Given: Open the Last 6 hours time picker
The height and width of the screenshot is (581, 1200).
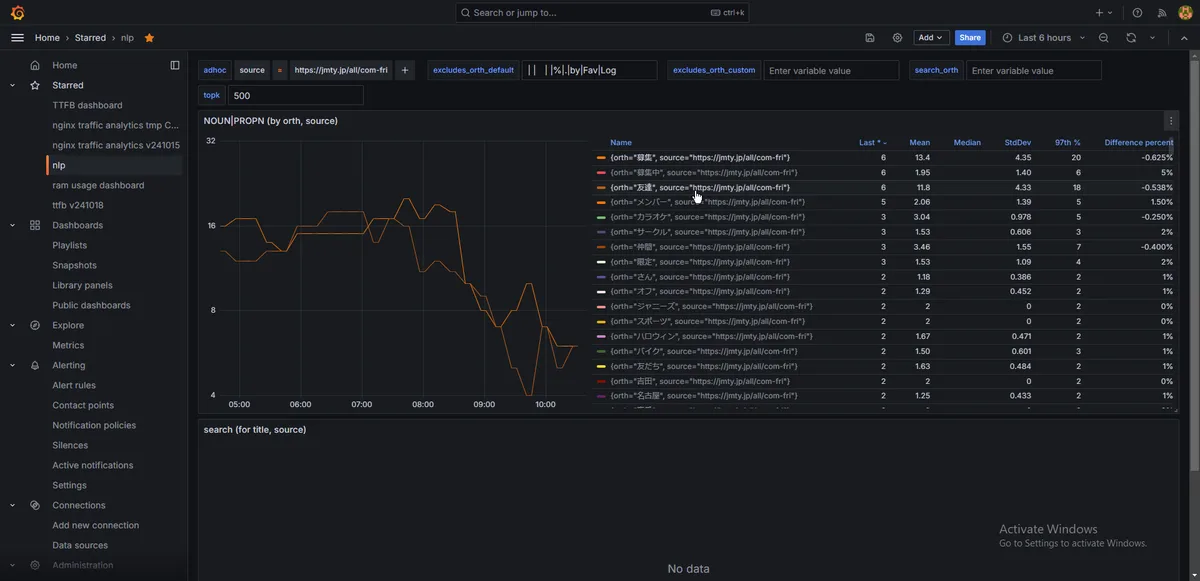Looking at the screenshot, I should coord(1044,38).
